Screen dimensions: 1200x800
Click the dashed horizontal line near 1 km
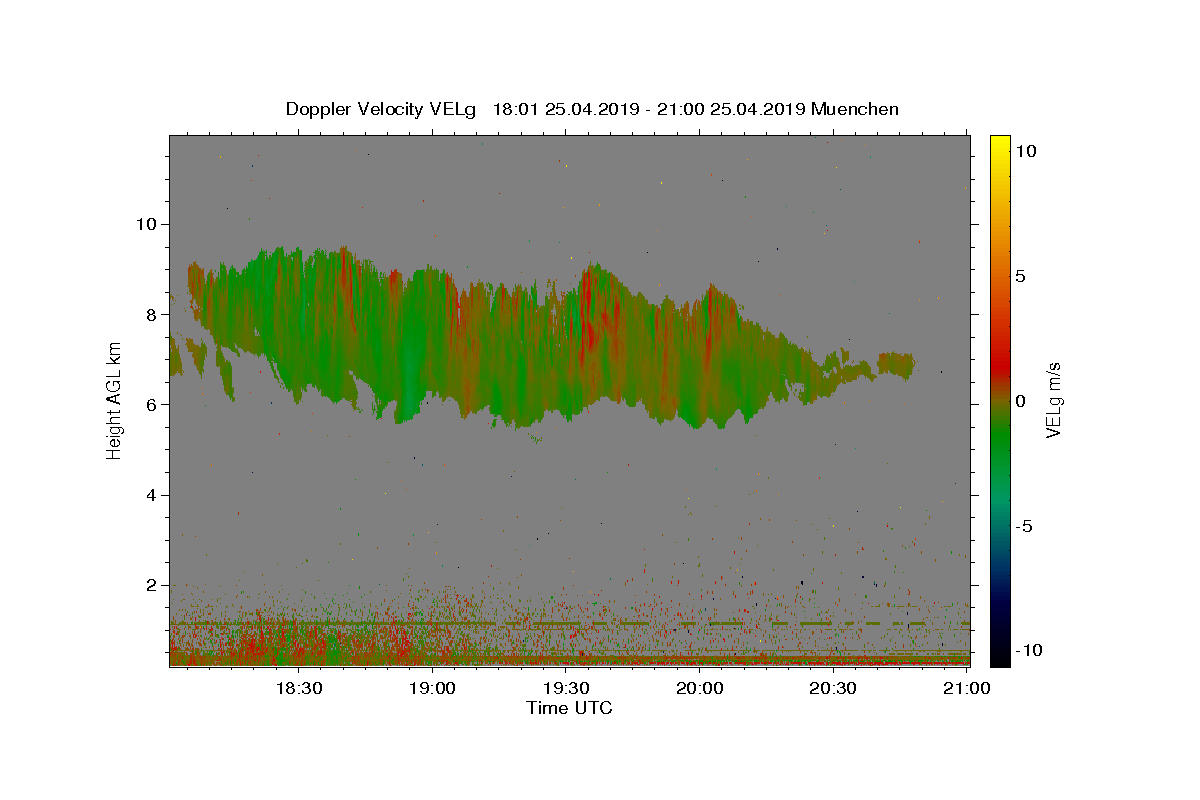point(569,623)
